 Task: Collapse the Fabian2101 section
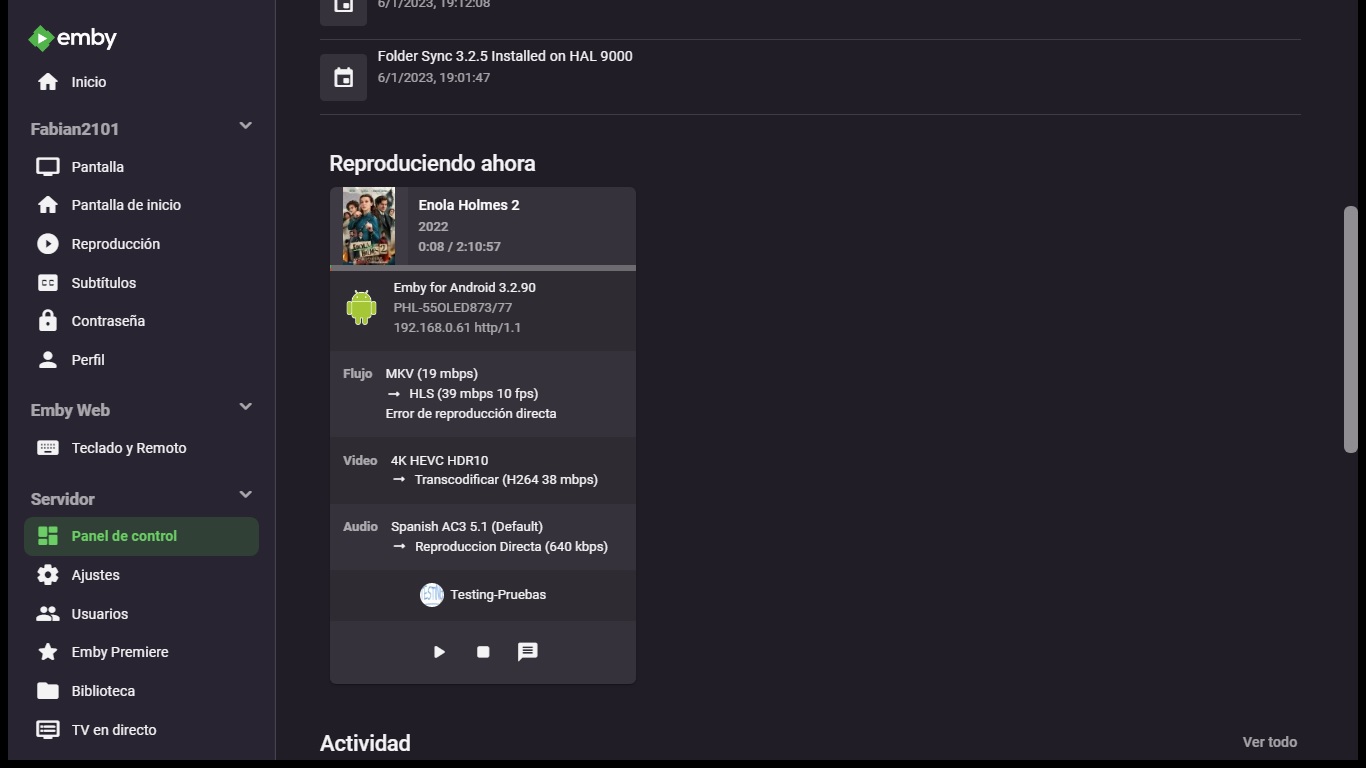pos(245,126)
